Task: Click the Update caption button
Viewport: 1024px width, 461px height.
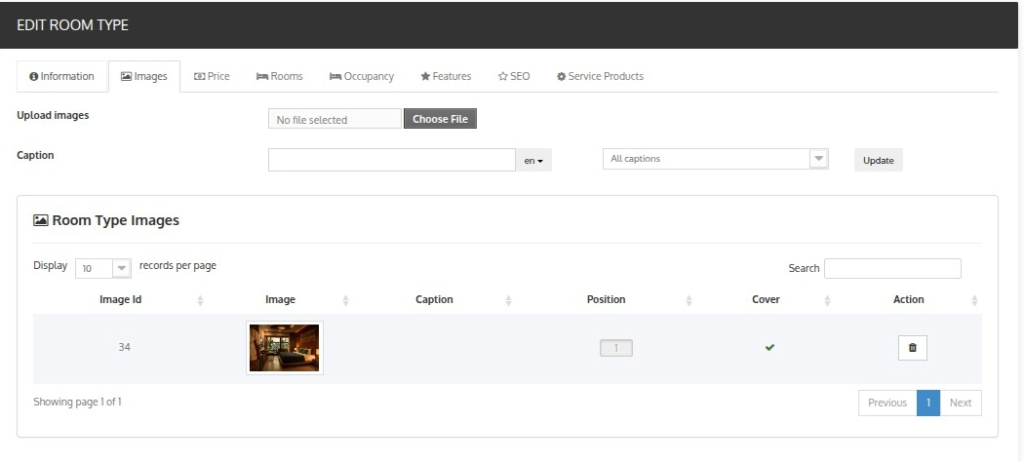Action: click(x=878, y=160)
